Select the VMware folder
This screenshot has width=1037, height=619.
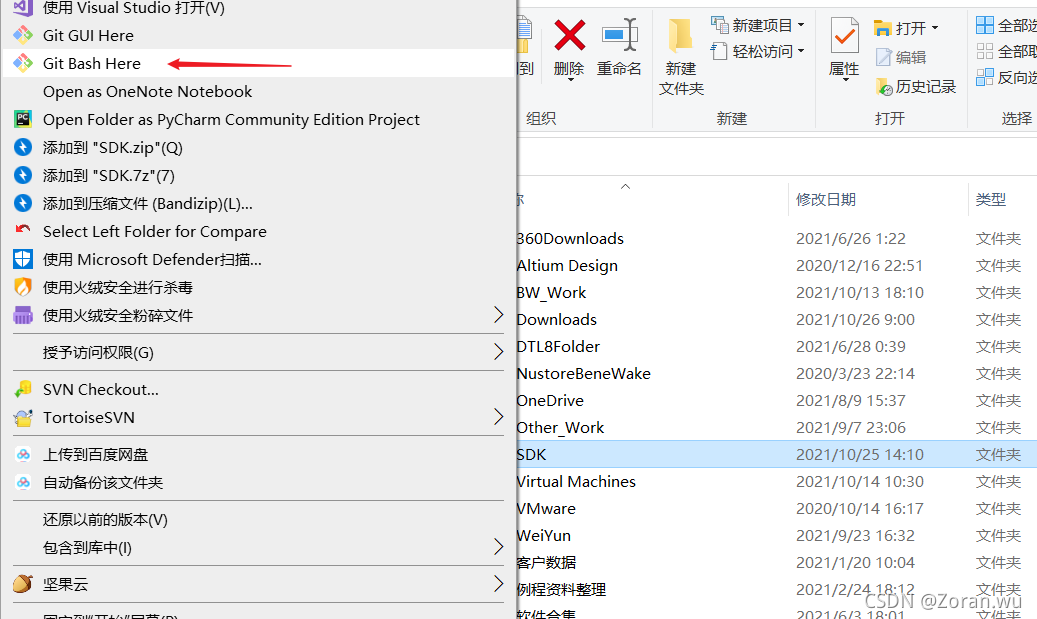click(x=546, y=509)
